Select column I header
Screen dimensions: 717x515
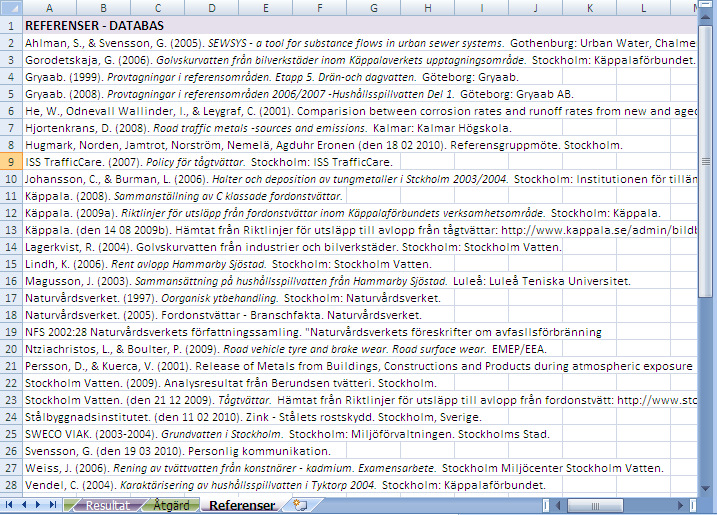[482, 8]
